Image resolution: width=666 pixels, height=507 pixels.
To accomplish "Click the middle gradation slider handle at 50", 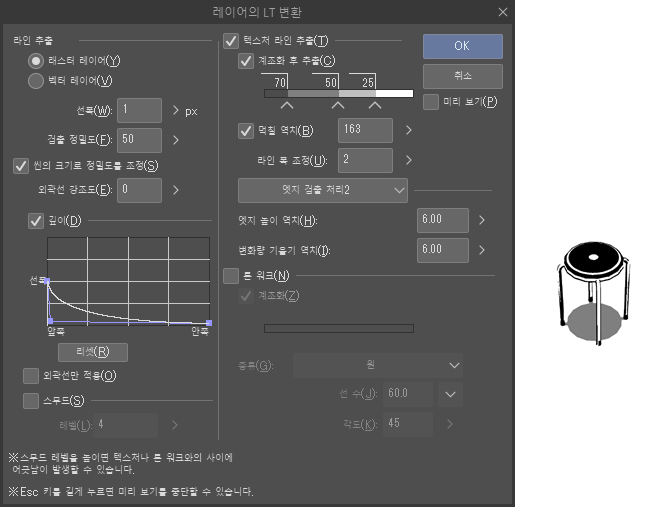I will [337, 104].
